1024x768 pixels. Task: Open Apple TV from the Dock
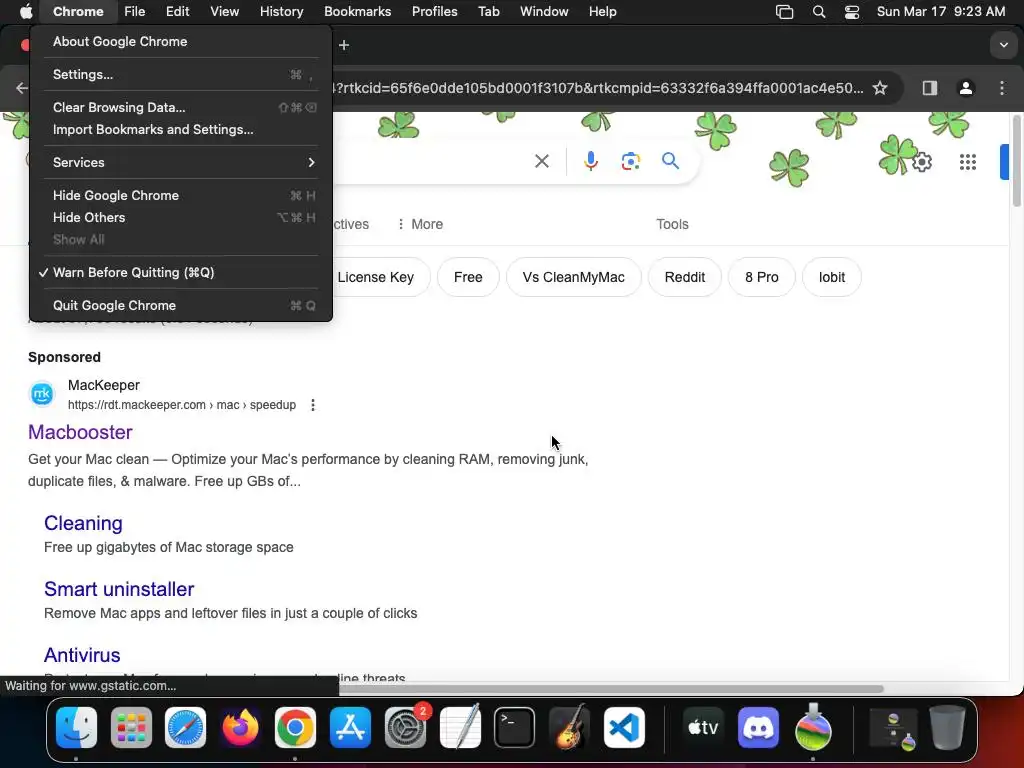point(703,727)
